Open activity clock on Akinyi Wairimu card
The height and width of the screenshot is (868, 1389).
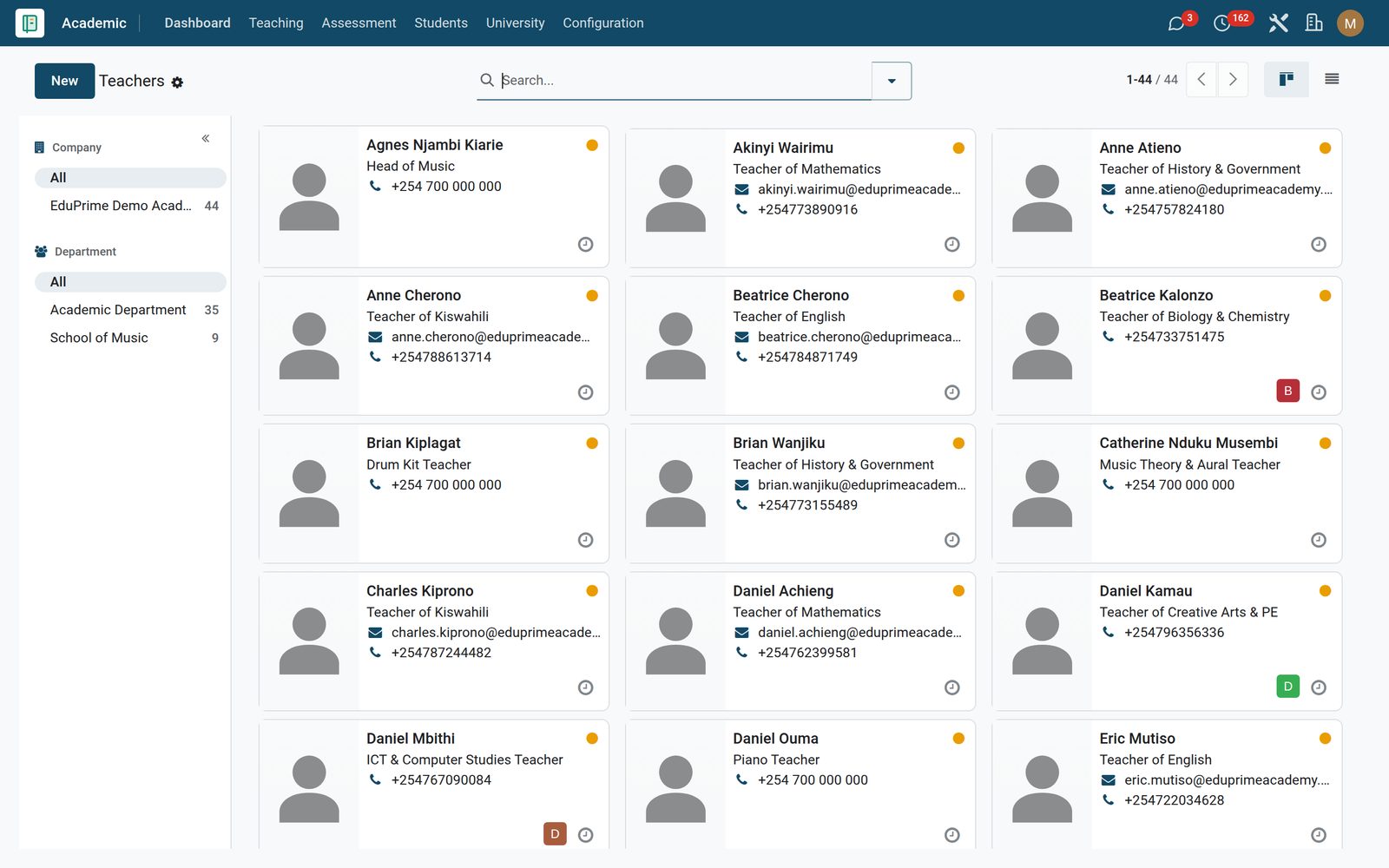(x=952, y=245)
